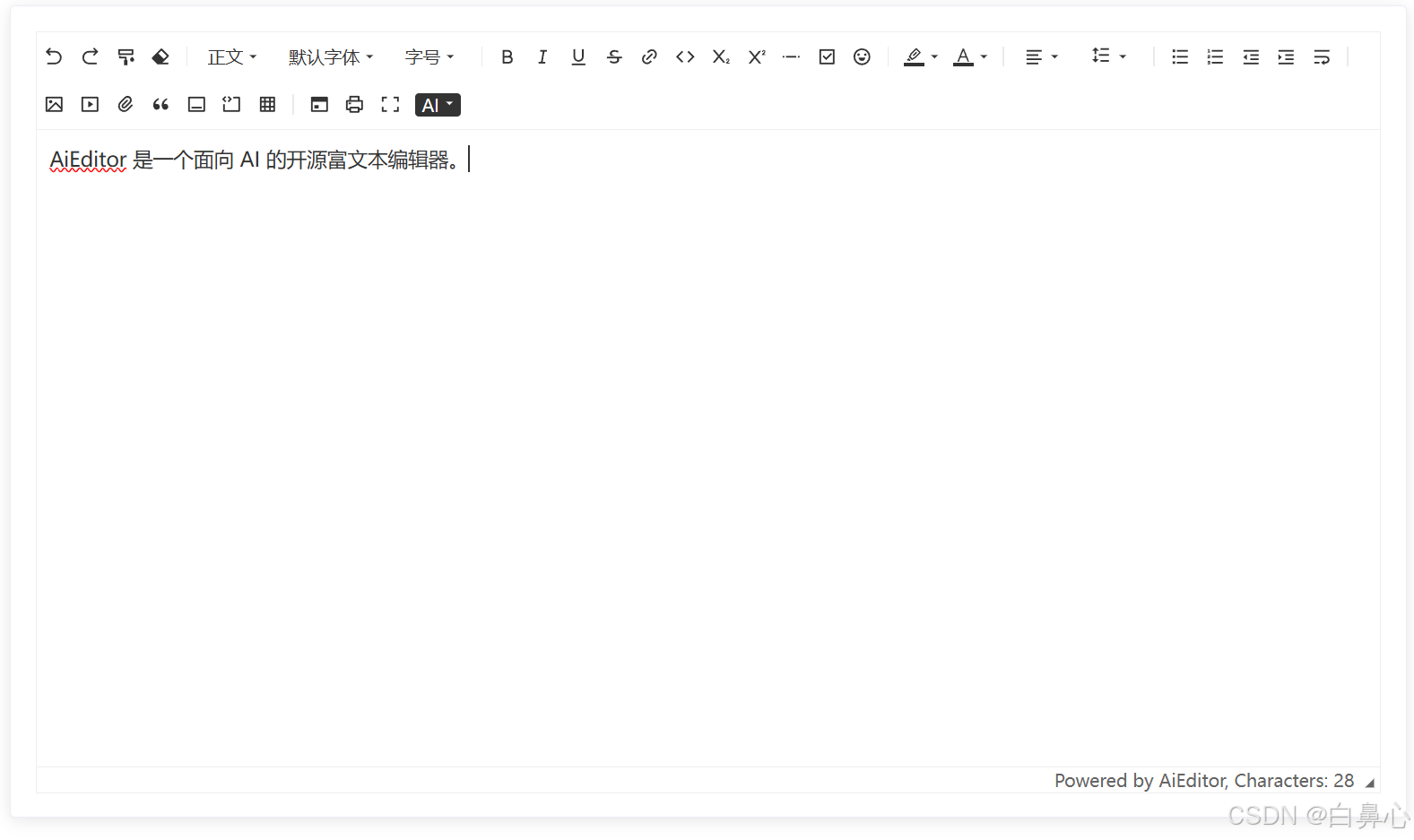The height and width of the screenshot is (840, 1414).
Task: Undo the last edit
Action: click(x=54, y=56)
